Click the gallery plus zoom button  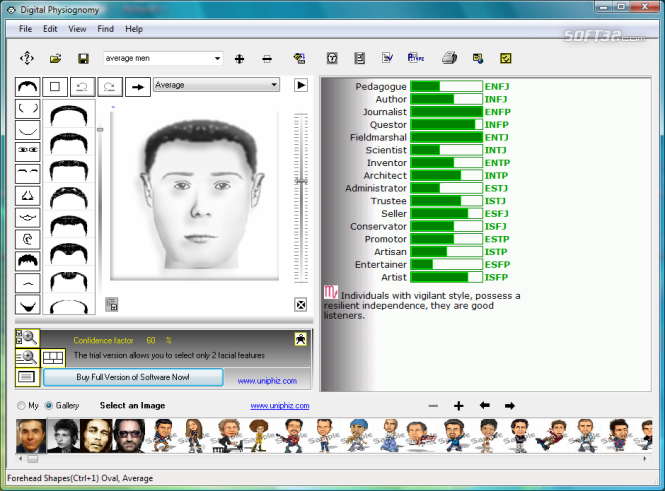[458, 406]
